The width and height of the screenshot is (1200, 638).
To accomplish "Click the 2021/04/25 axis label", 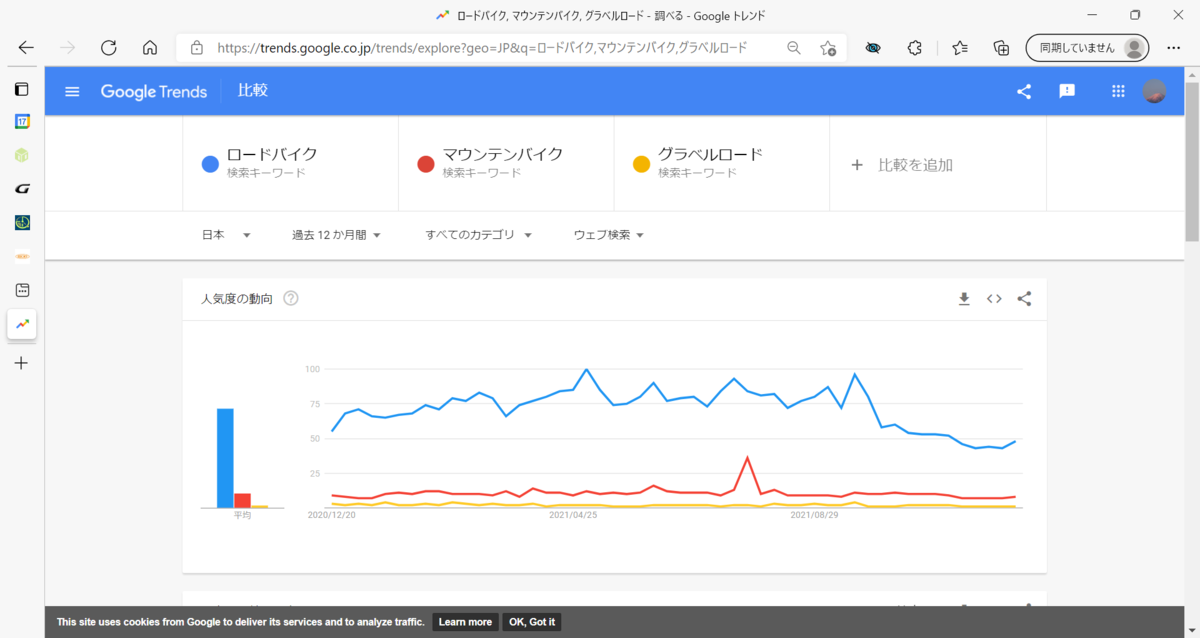I will click(x=573, y=516).
